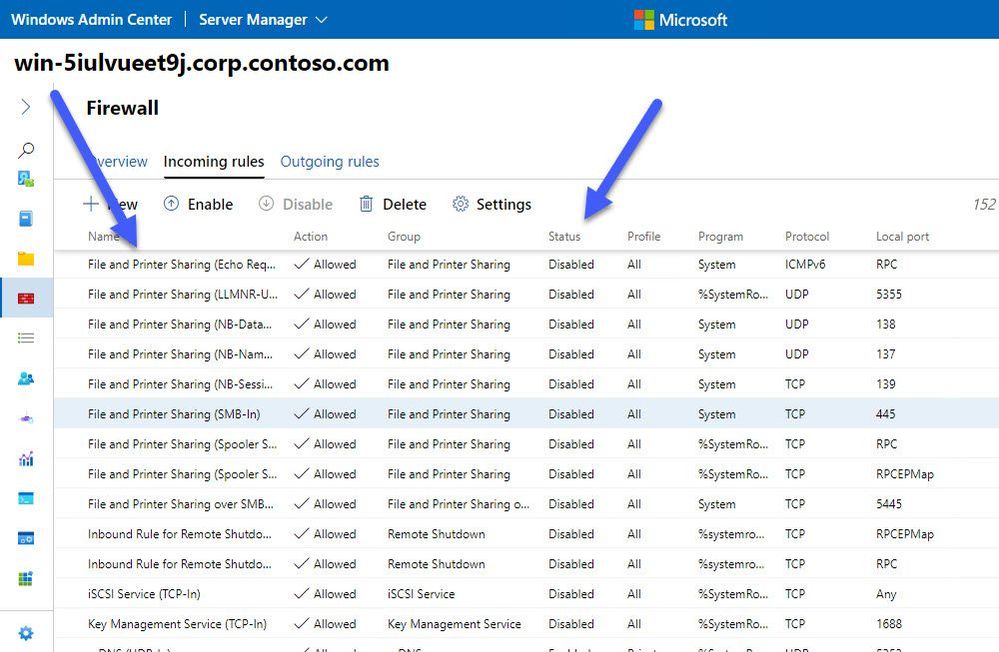Select File and Printer Sharing (SMB-In) rule
The image size is (999, 652).
tap(526, 414)
